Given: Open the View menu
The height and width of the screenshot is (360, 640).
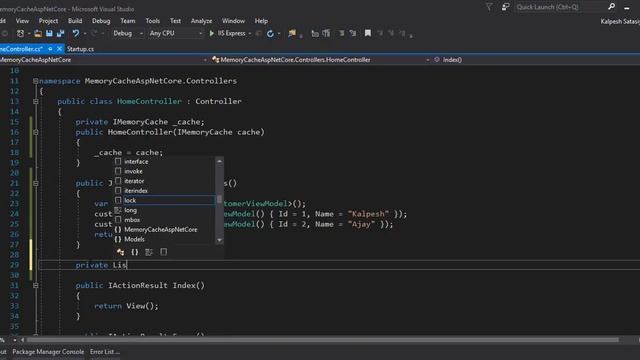Looking at the screenshot, I should 22,21.
